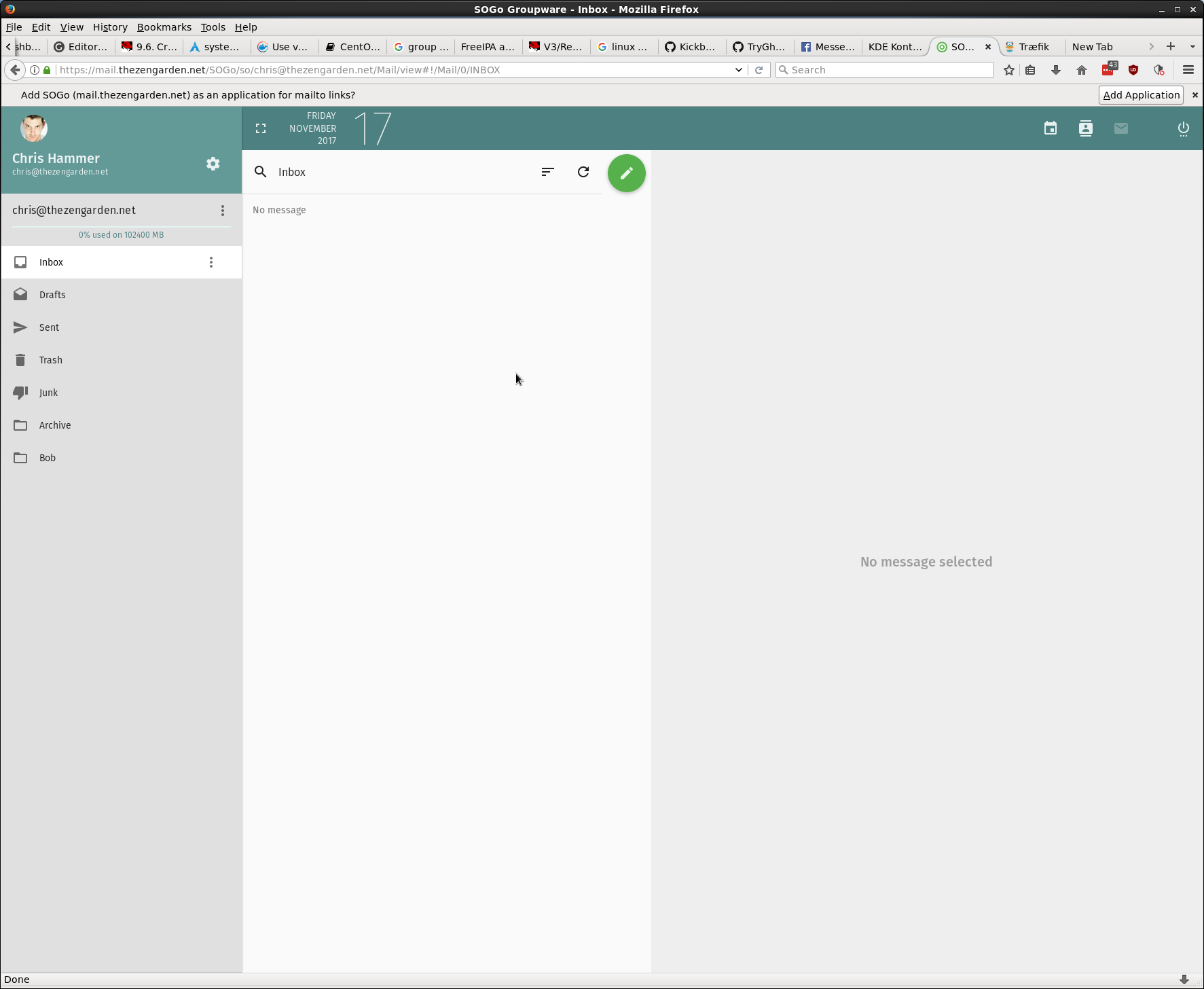Image resolution: width=1204 pixels, height=989 pixels.
Task: Show bookmarks list icon
Action: click(x=1030, y=69)
